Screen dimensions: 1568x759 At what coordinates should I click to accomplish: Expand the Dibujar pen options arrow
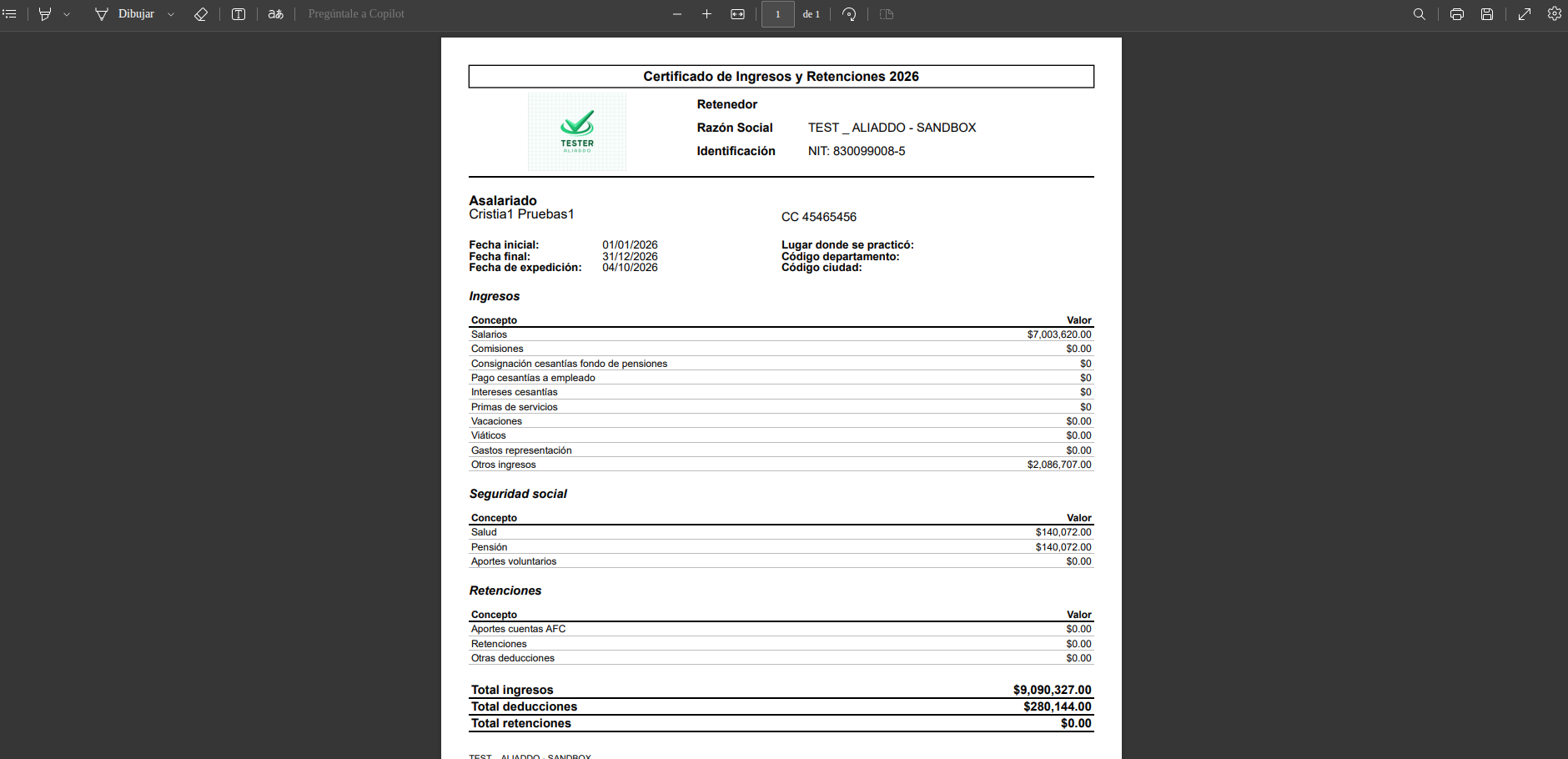[x=171, y=14]
